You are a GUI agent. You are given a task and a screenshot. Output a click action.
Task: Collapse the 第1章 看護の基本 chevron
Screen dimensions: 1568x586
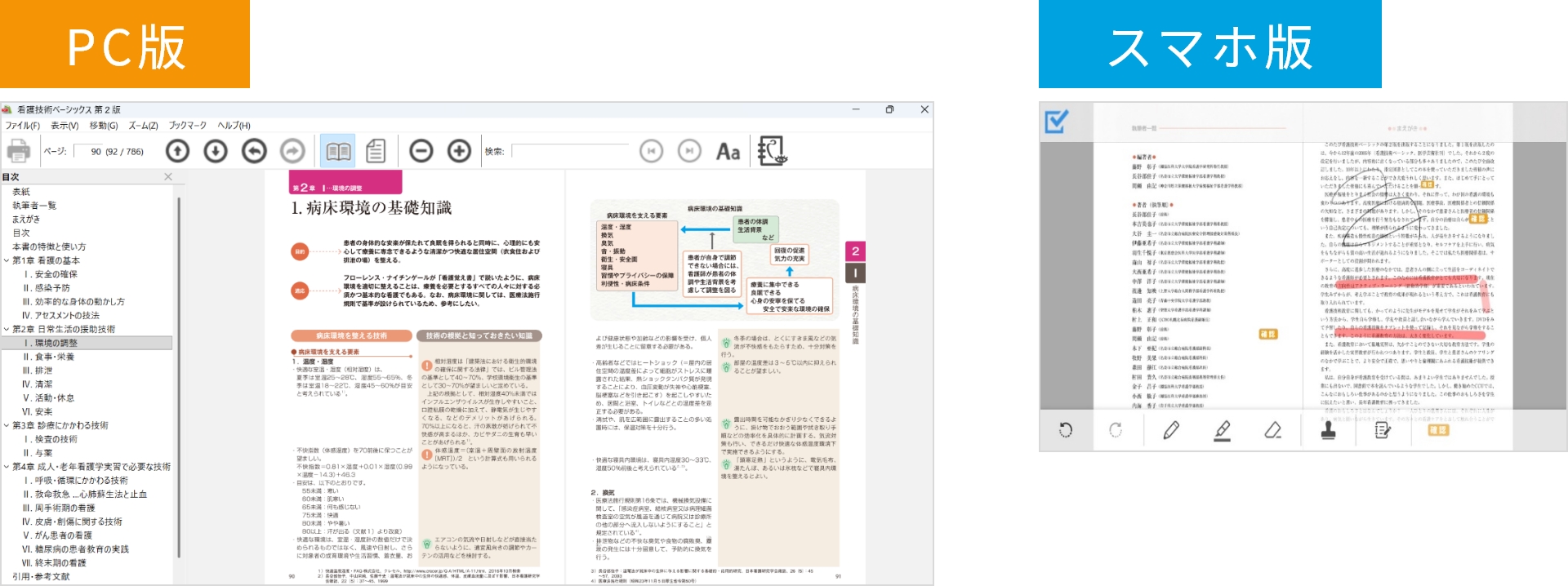tap(6, 260)
